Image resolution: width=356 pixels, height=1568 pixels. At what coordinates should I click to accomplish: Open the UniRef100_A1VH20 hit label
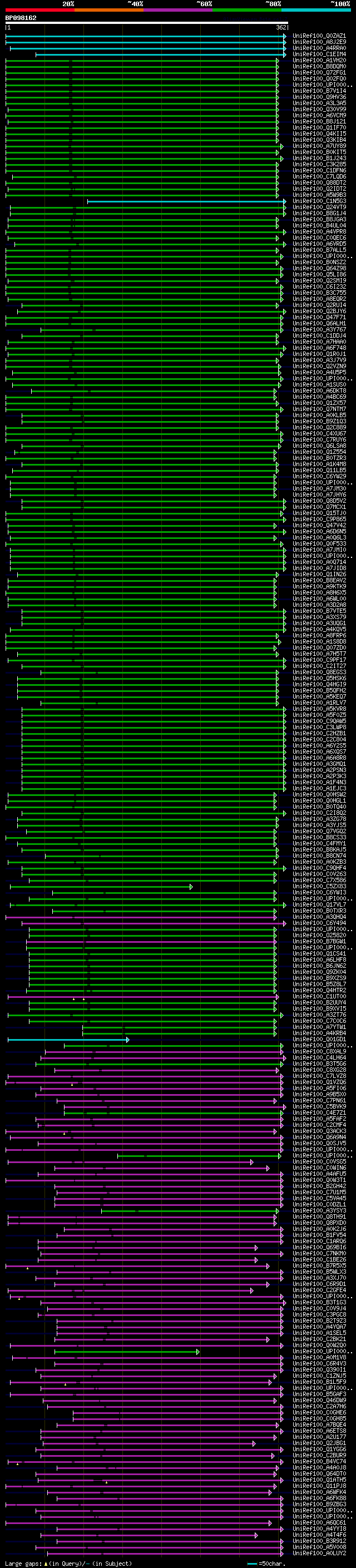pos(319,61)
